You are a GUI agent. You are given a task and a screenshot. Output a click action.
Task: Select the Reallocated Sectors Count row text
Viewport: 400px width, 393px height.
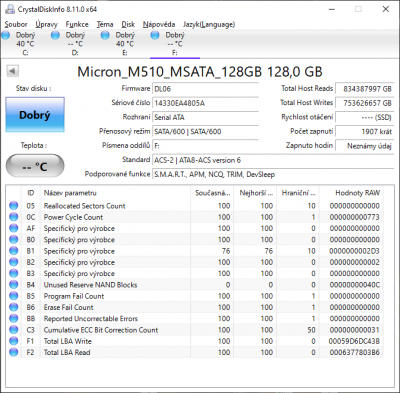[84, 206]
